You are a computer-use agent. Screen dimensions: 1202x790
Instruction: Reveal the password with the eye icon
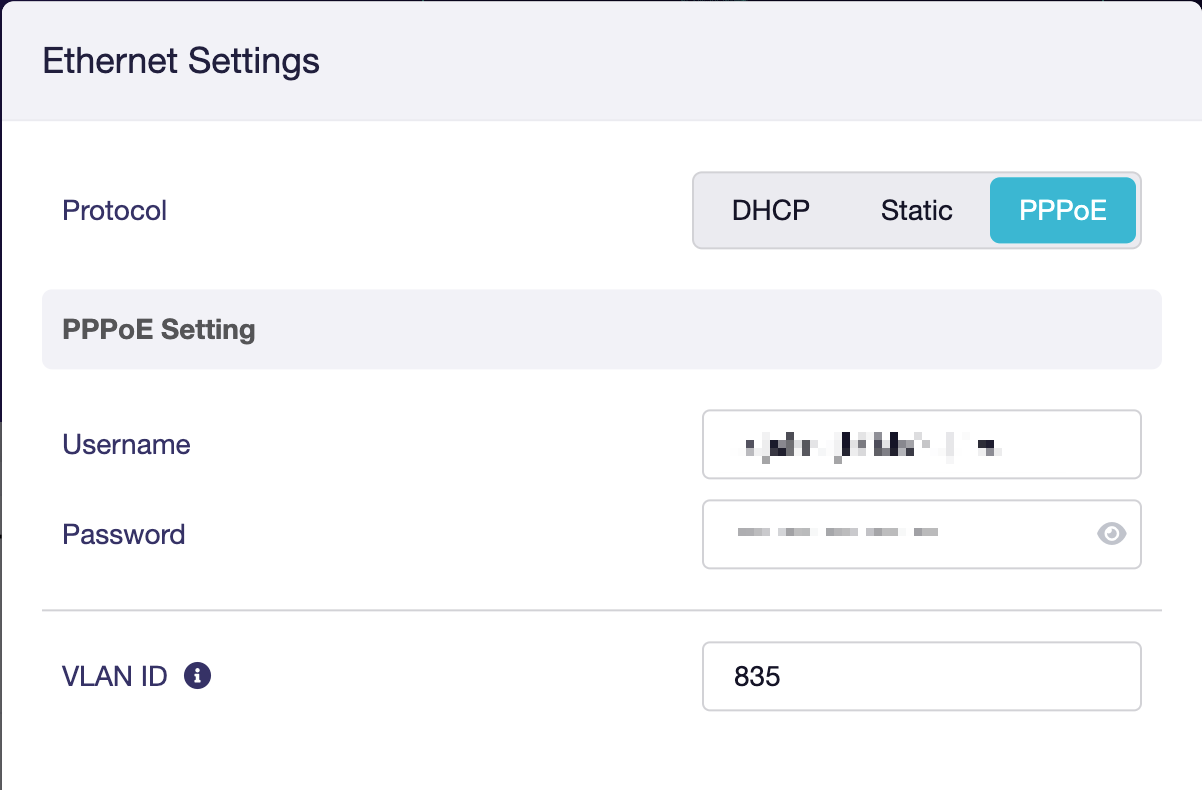click(x=1111, y=534)
